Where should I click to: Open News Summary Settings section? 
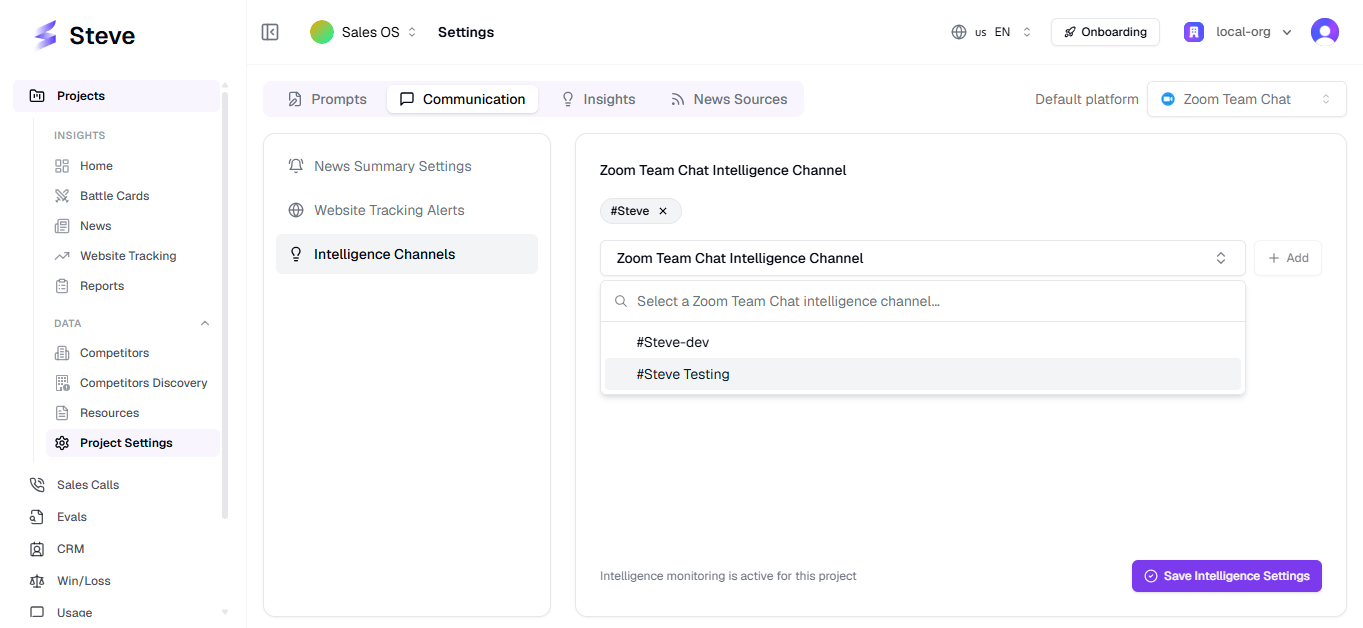click(x=407, y=166)
